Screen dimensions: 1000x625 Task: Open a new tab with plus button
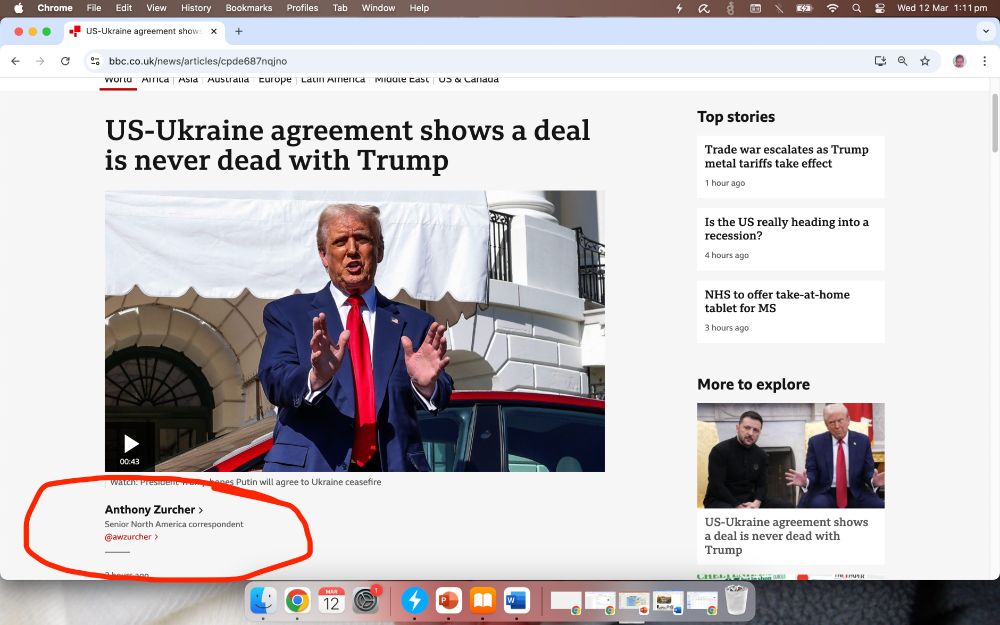click(x=239, y=31)
